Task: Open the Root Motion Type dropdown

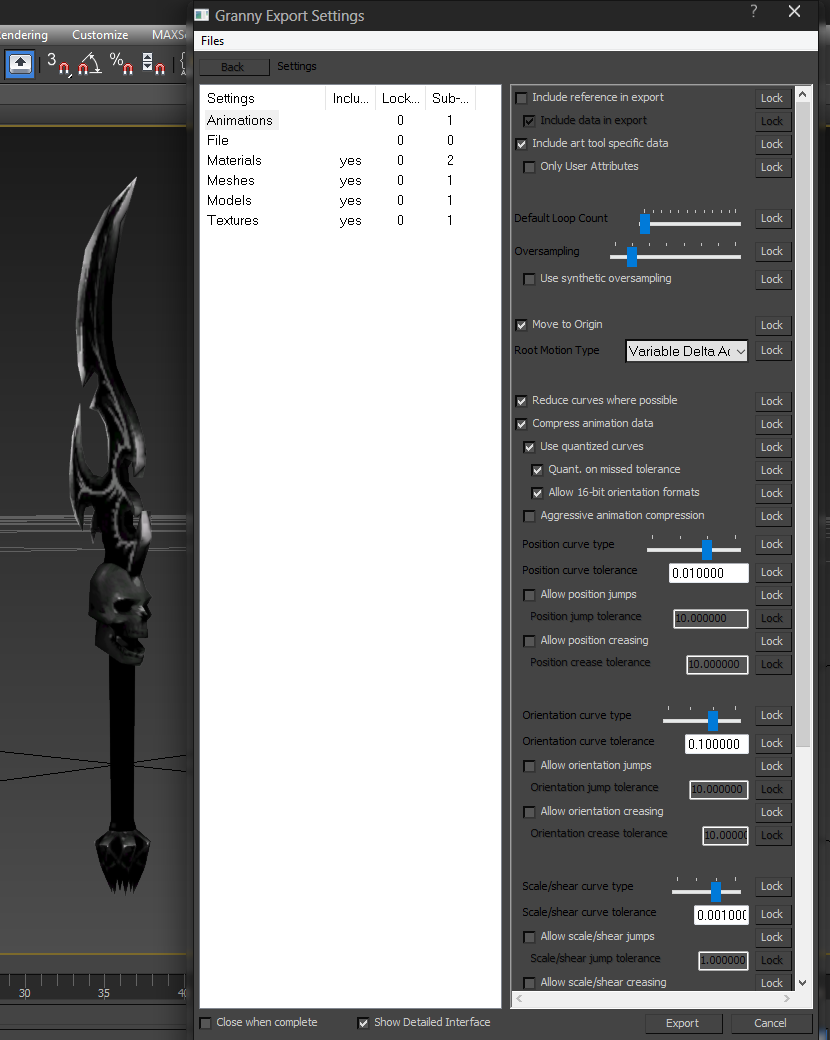Action: coord(687,351)
